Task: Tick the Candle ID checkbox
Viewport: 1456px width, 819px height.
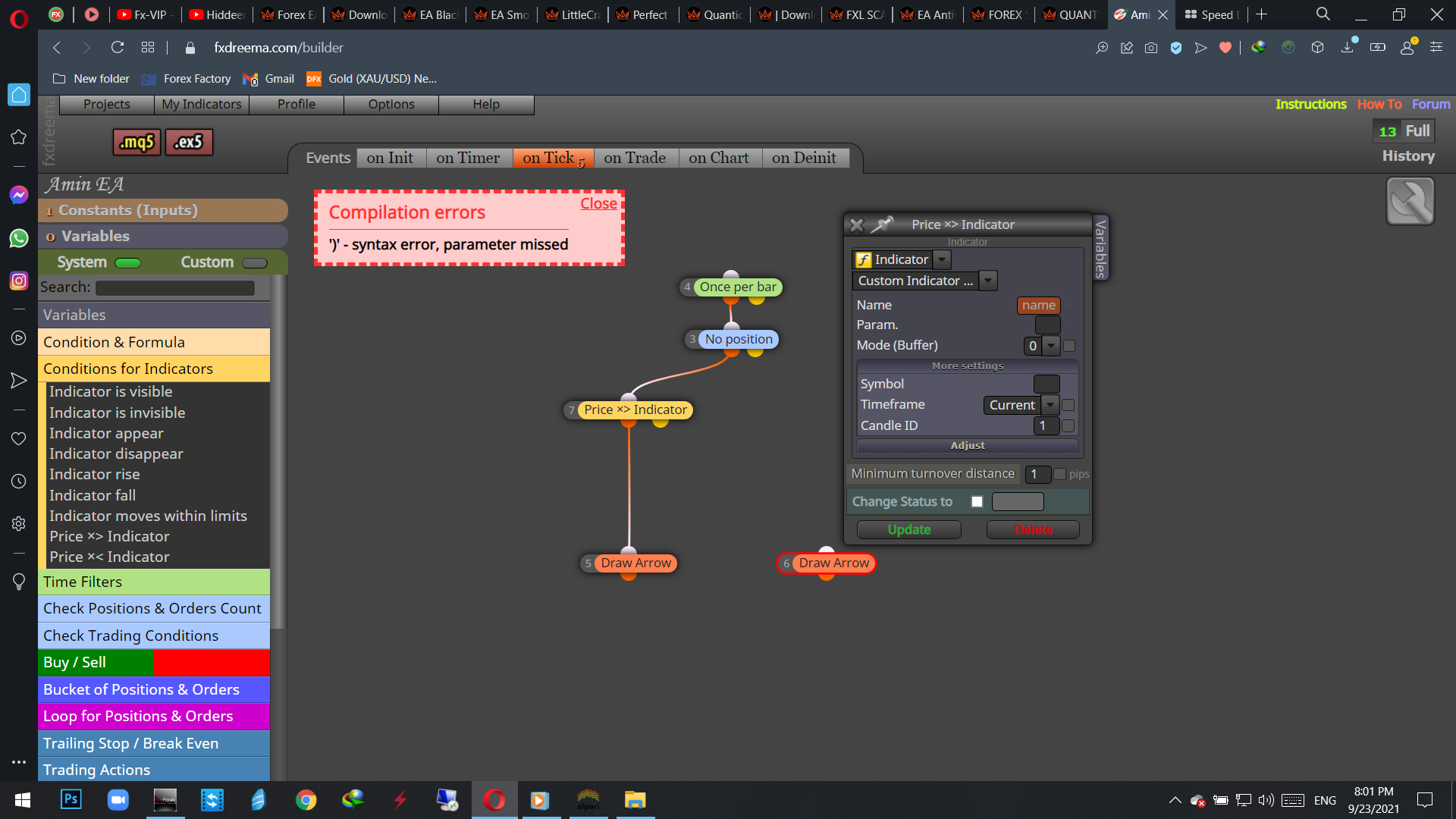Action: 1068,426
